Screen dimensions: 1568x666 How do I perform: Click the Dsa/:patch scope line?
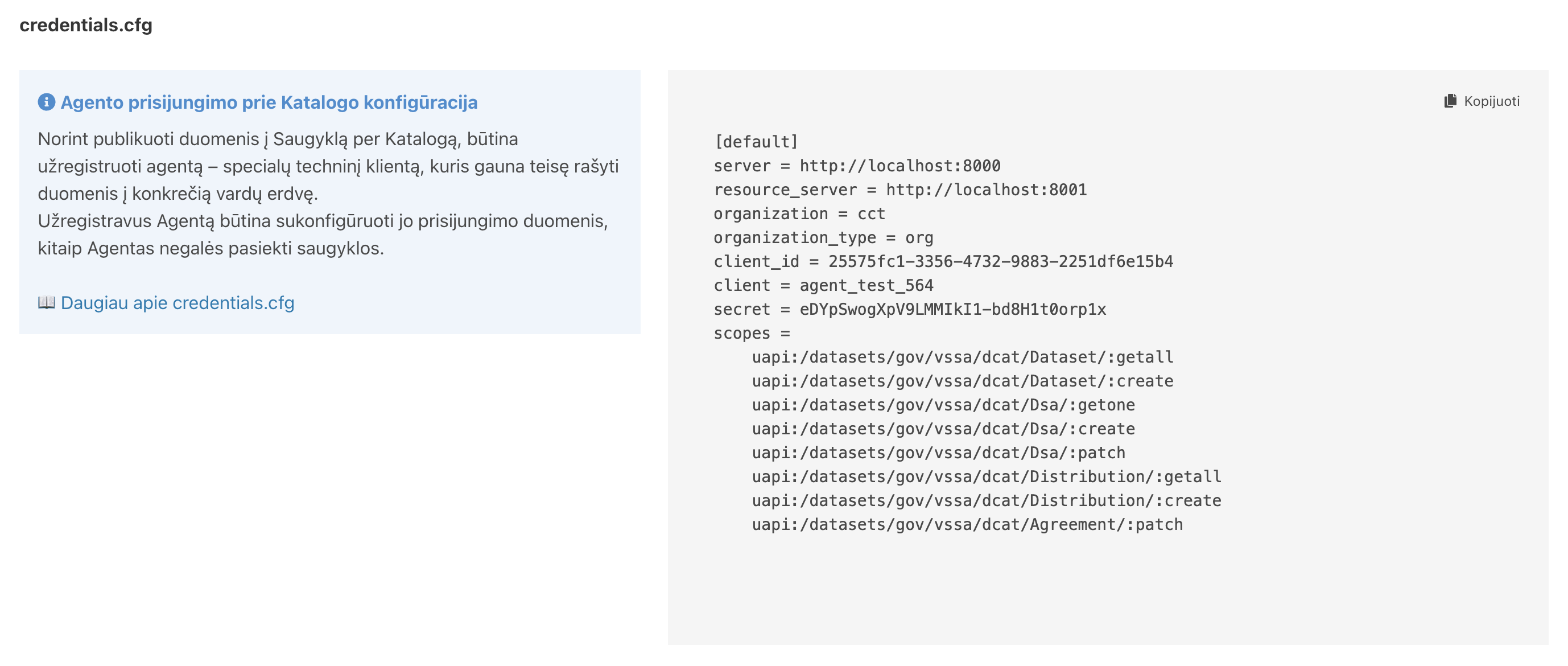(939, 453)
